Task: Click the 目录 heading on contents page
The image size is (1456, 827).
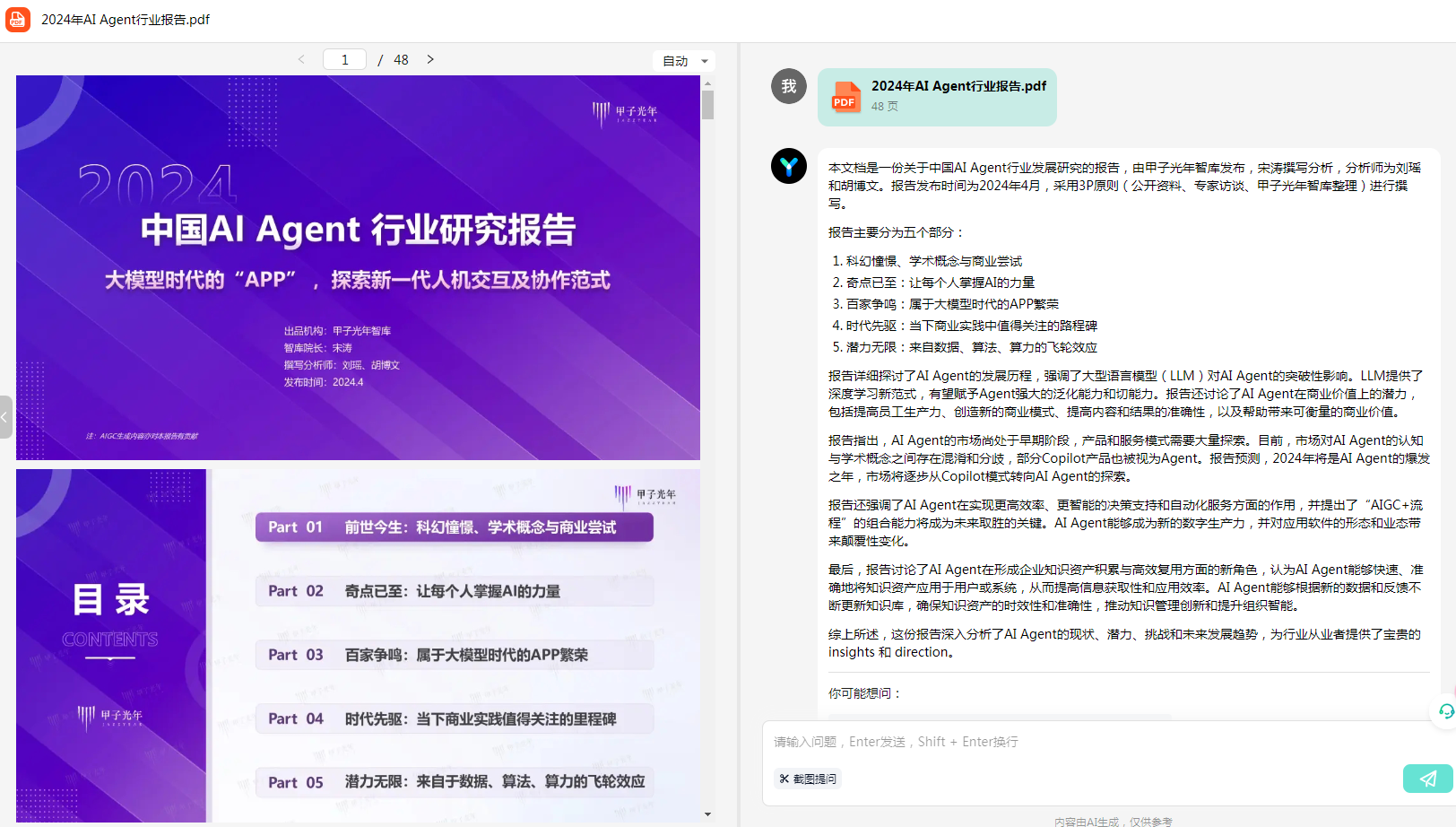Action: pyautogui.click(x=111, y=599)
